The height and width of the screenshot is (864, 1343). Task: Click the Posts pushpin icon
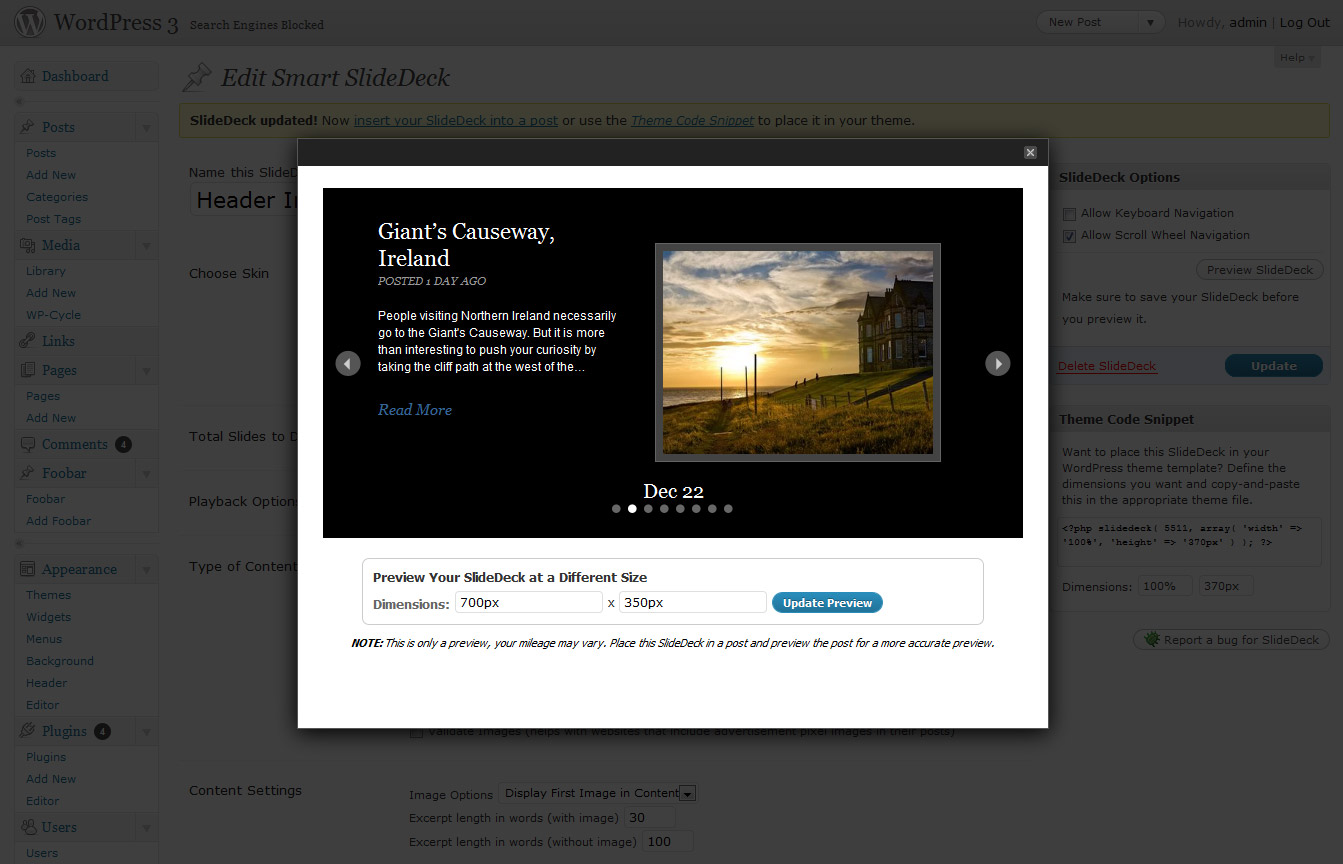pos(27,127)
